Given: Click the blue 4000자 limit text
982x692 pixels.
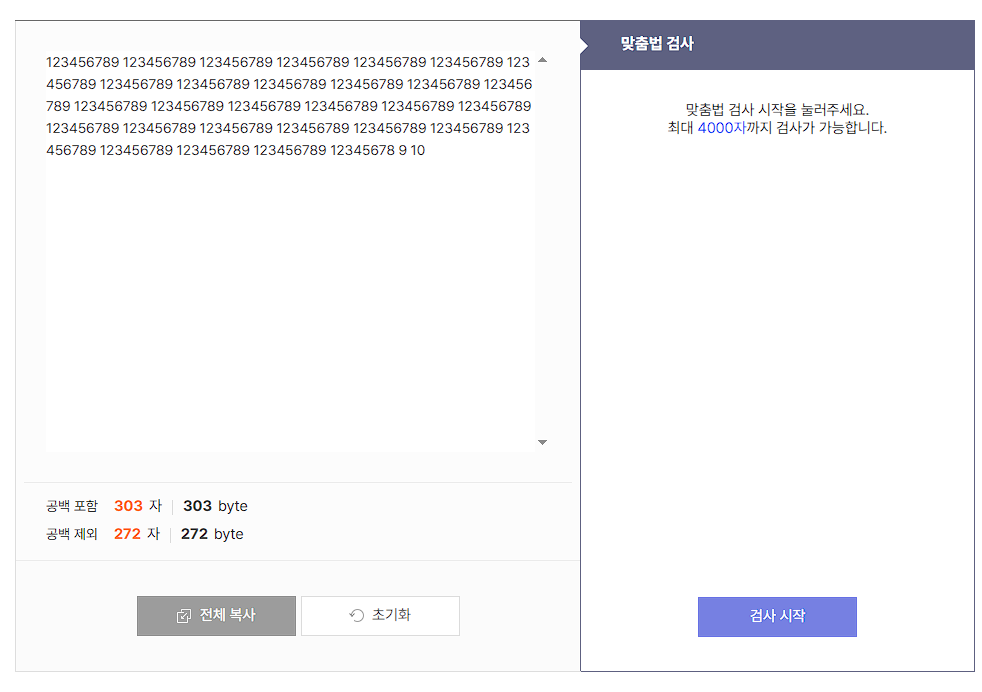Looking at the screenshot, I should (x=721, y=128).
